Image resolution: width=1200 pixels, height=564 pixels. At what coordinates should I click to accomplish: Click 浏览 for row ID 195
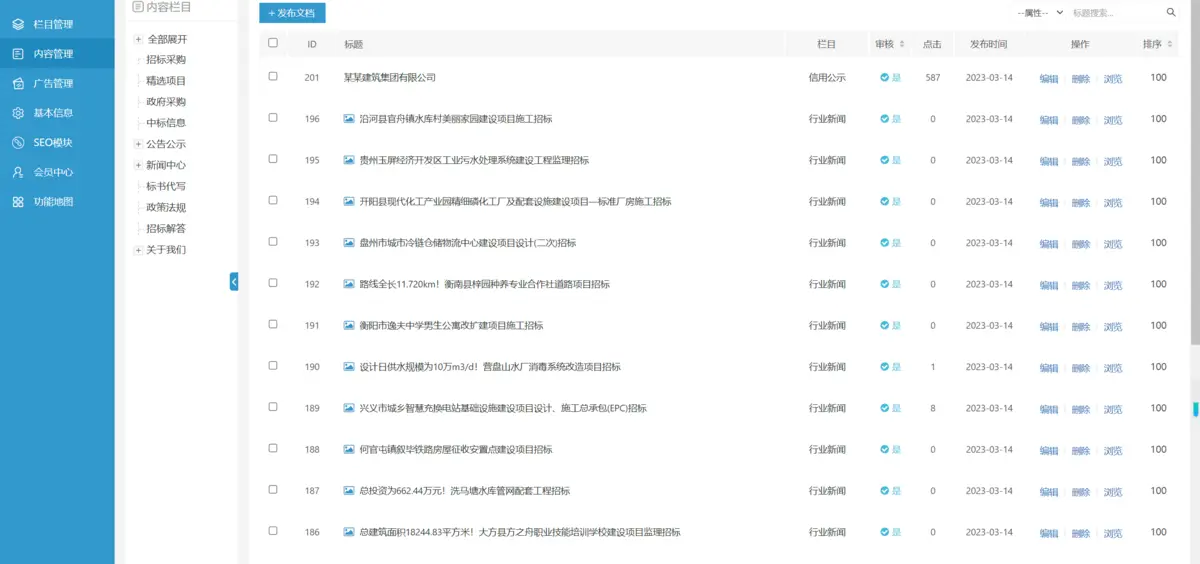tap(1113, 161)
